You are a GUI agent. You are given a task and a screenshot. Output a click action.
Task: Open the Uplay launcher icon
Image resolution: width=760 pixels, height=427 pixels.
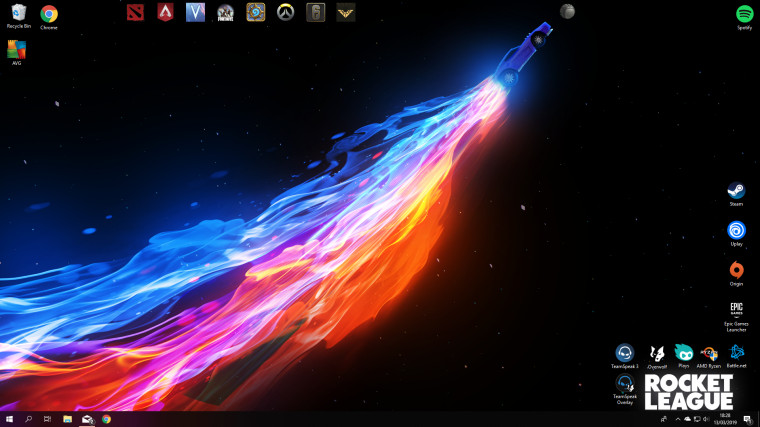736,234
